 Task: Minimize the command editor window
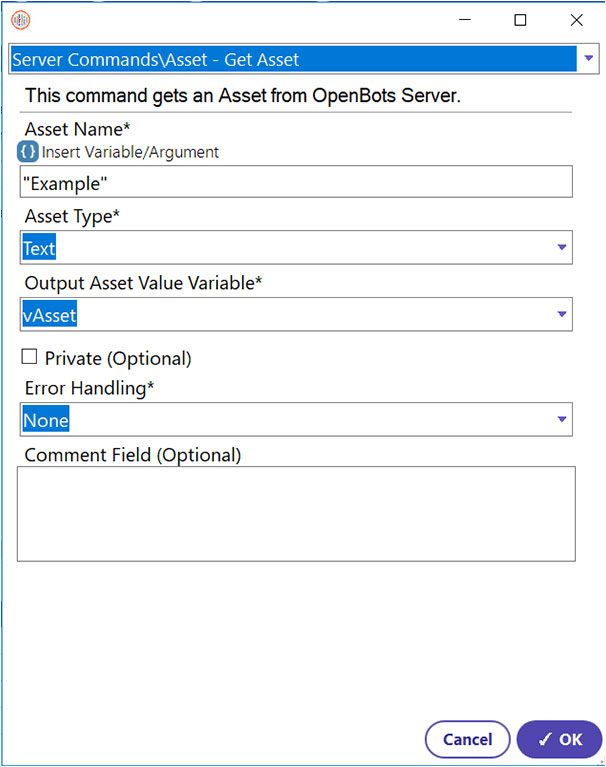tap(465, 20)
